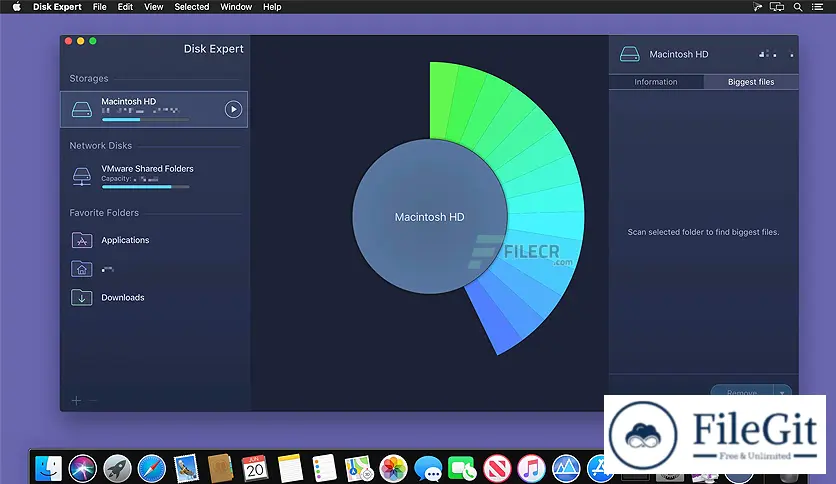Screen dimensions: 836x484
Task: Open Music iTunes icon in Dock
Action: click(x=532, y=469)
